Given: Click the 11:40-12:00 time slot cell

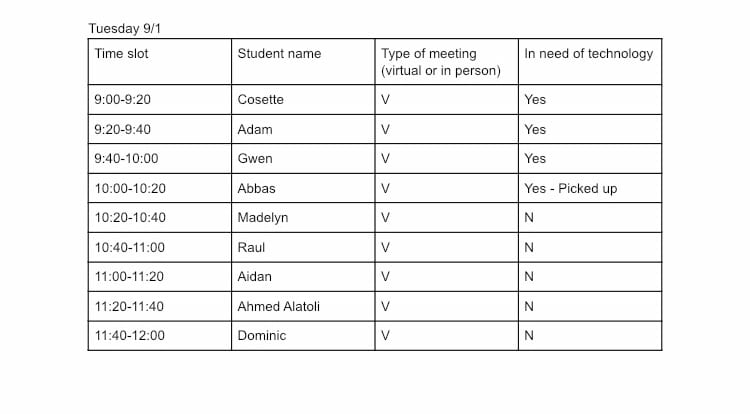Looking at the screenshot, I should click(x=160, y=336).
